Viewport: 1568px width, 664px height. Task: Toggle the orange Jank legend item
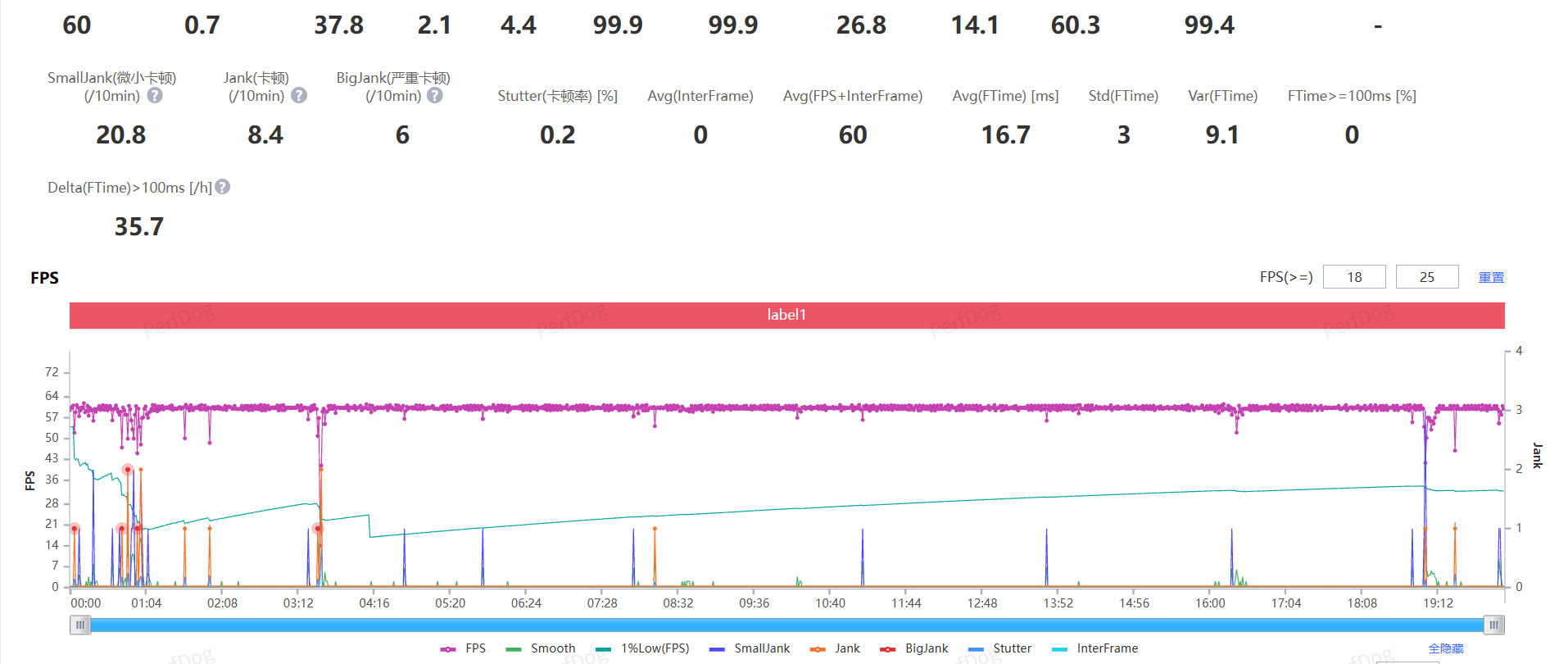[x=836, y=648]
